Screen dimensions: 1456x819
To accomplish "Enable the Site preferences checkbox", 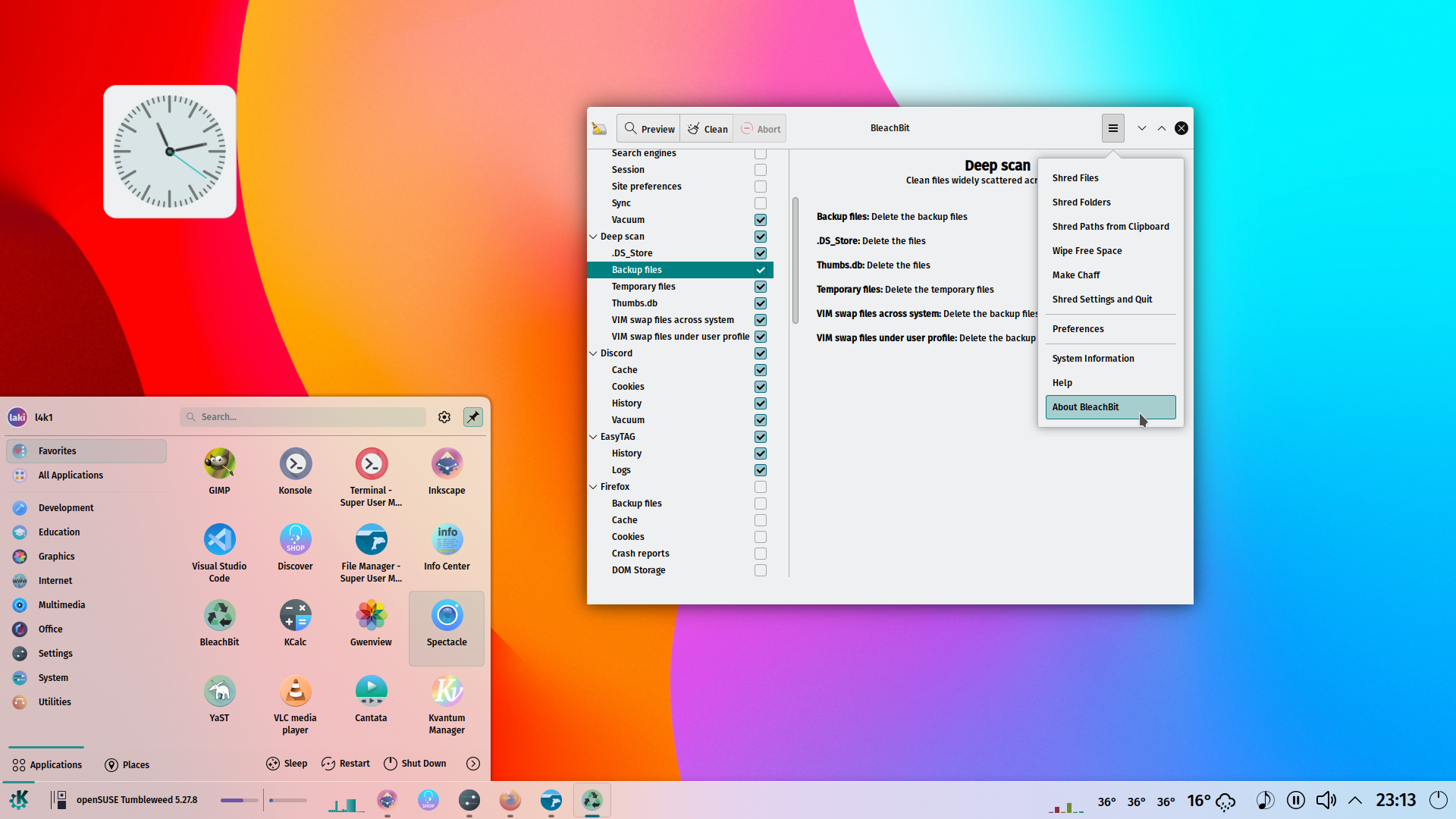I will (x=761, y=187).
